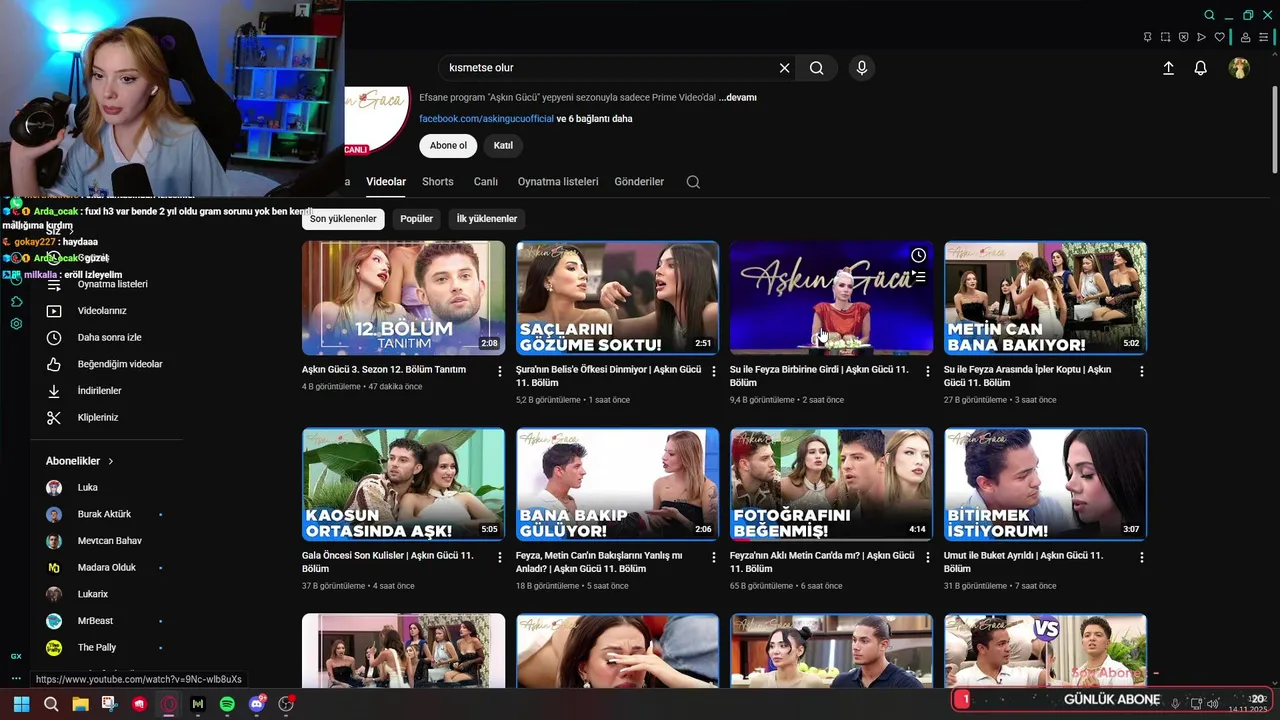The image size is (1280, 720).
Task: Play the 'Saçlarını Gözüme Soktu!' thumbnail
Action: pos(617,298)
